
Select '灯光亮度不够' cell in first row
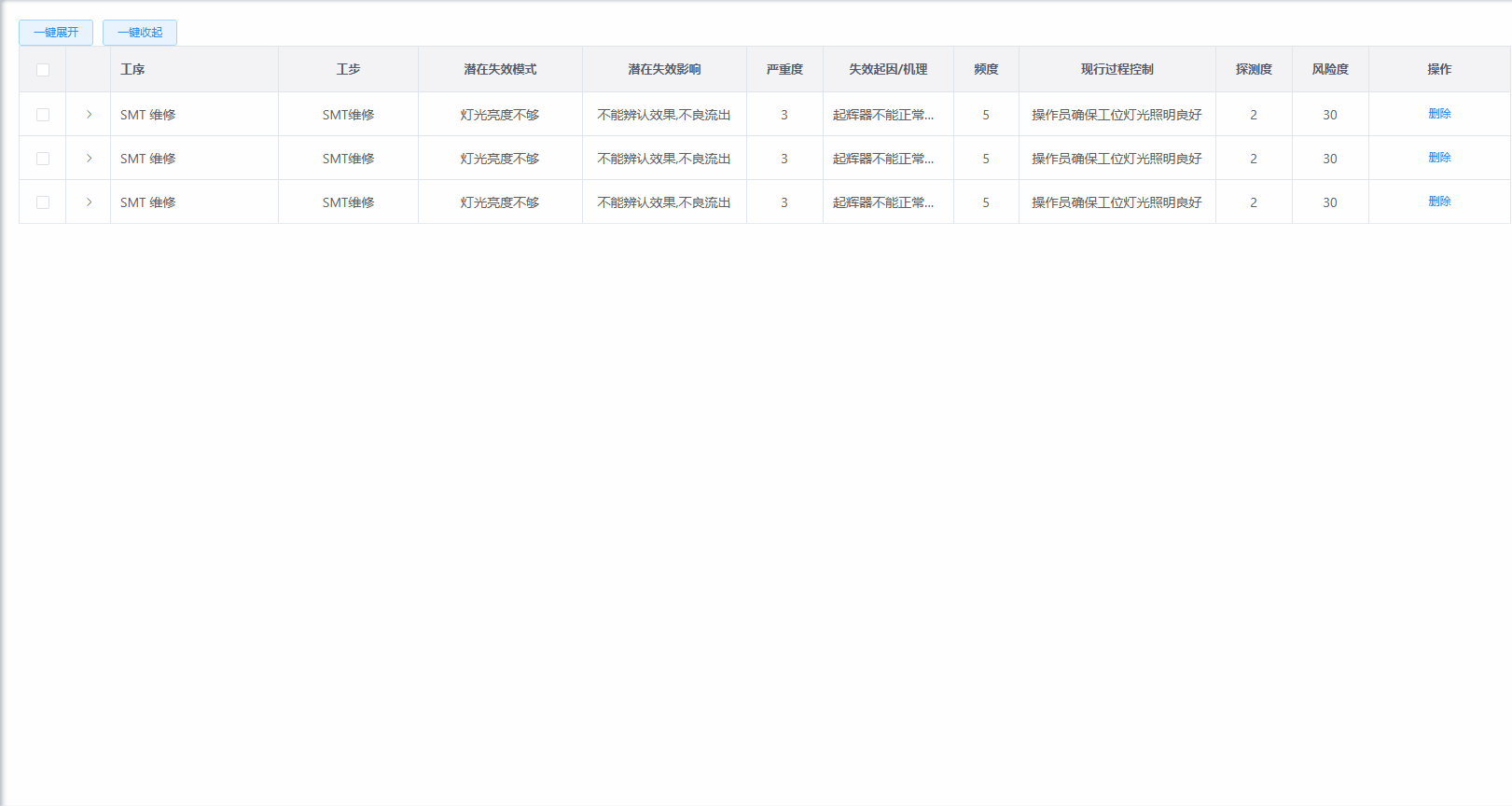click(500, 115)
